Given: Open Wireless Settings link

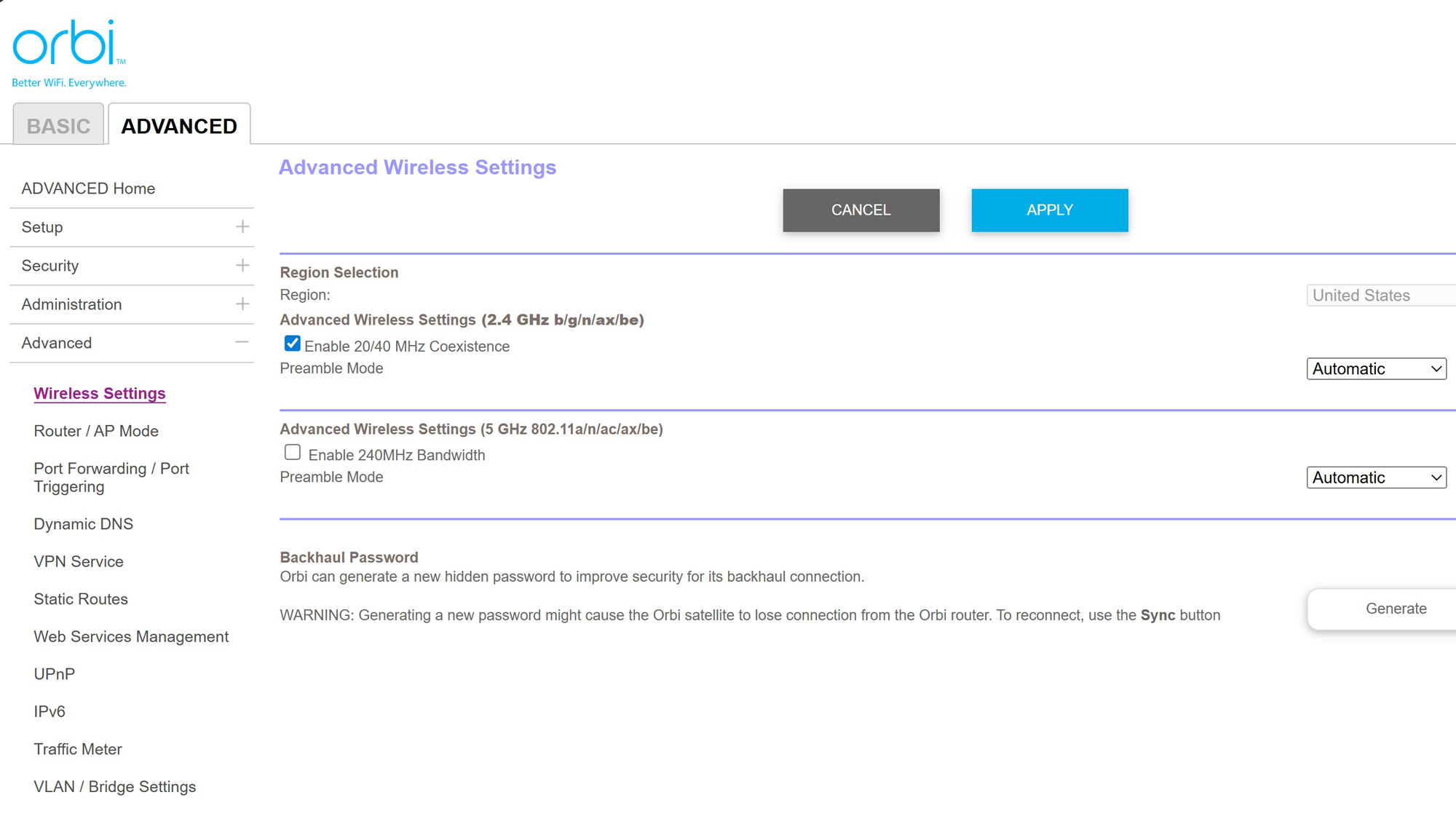Looking at the screenshot, I should coord(100,393).
